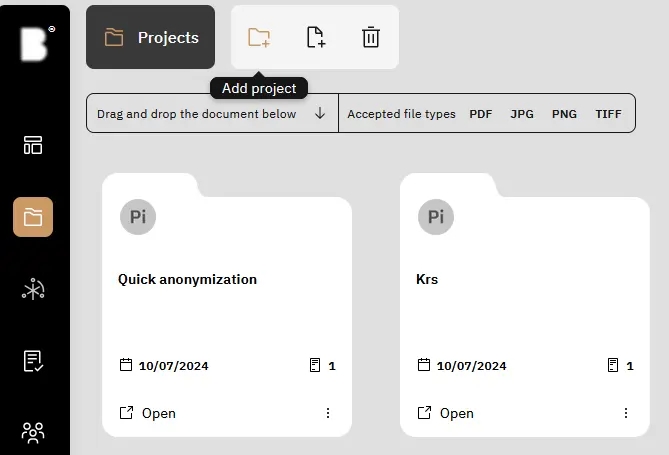
Task: Select the highlighted folder icon in sidebar
Action: coord(33,217)
